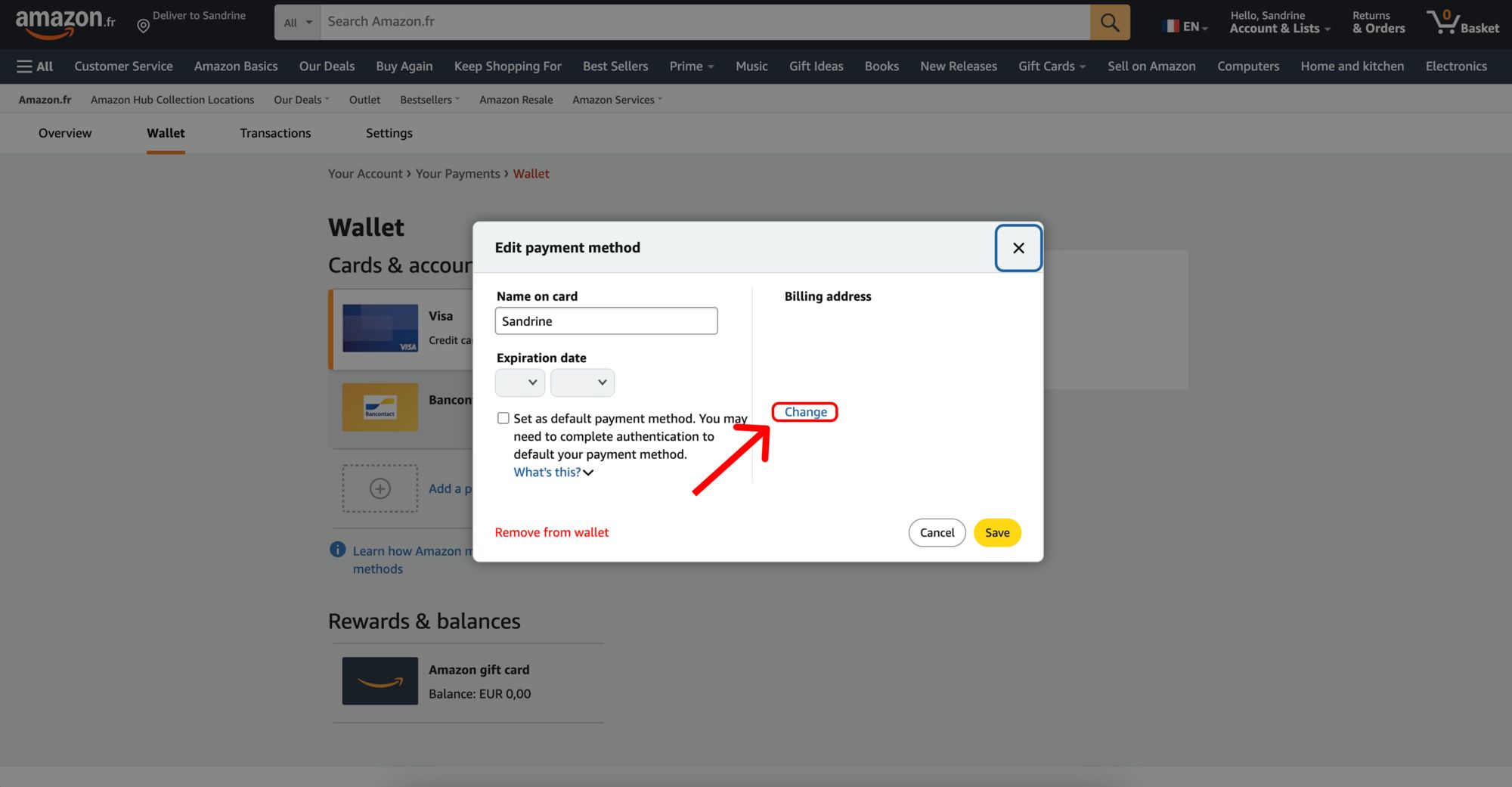Click the delivery location pin icon
Viewport: 1512px width, 787px height.
[x=143, y=26]
